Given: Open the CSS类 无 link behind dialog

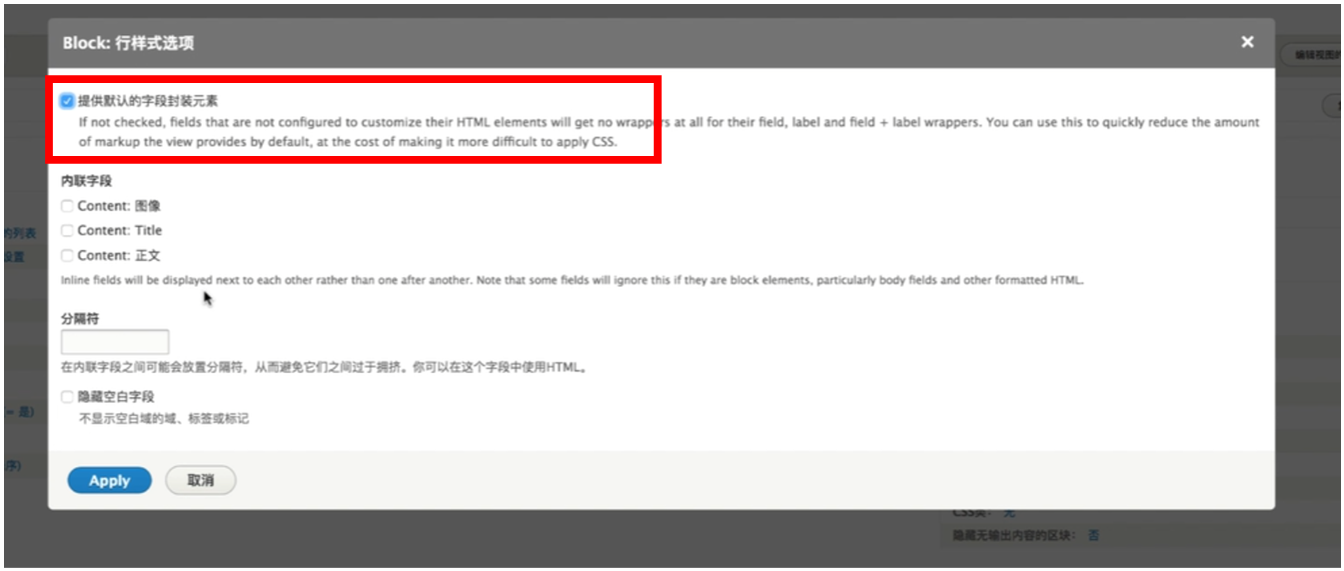Looking at the screenshot, I should tap(1009, 513).
